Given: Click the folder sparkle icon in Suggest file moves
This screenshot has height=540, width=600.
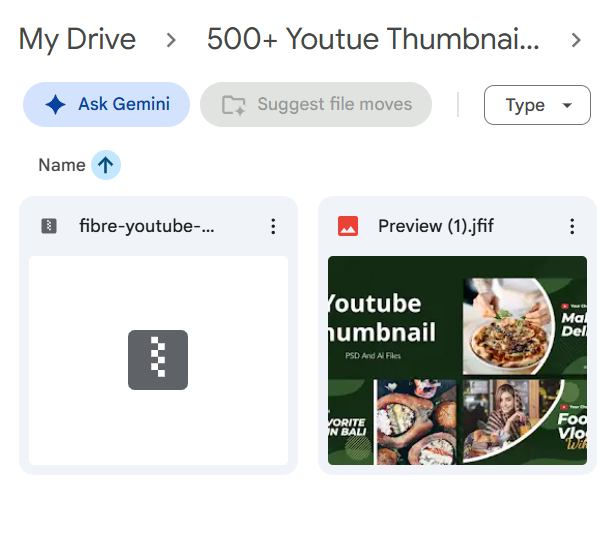Looking at the screenshot, I should 233,105.
